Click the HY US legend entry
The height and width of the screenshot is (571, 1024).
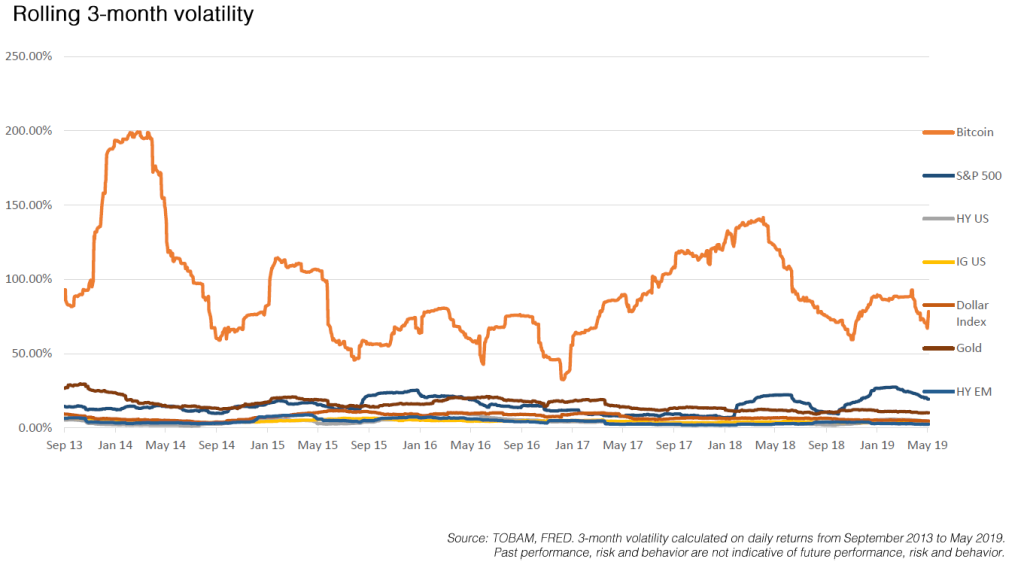point(955,219)
